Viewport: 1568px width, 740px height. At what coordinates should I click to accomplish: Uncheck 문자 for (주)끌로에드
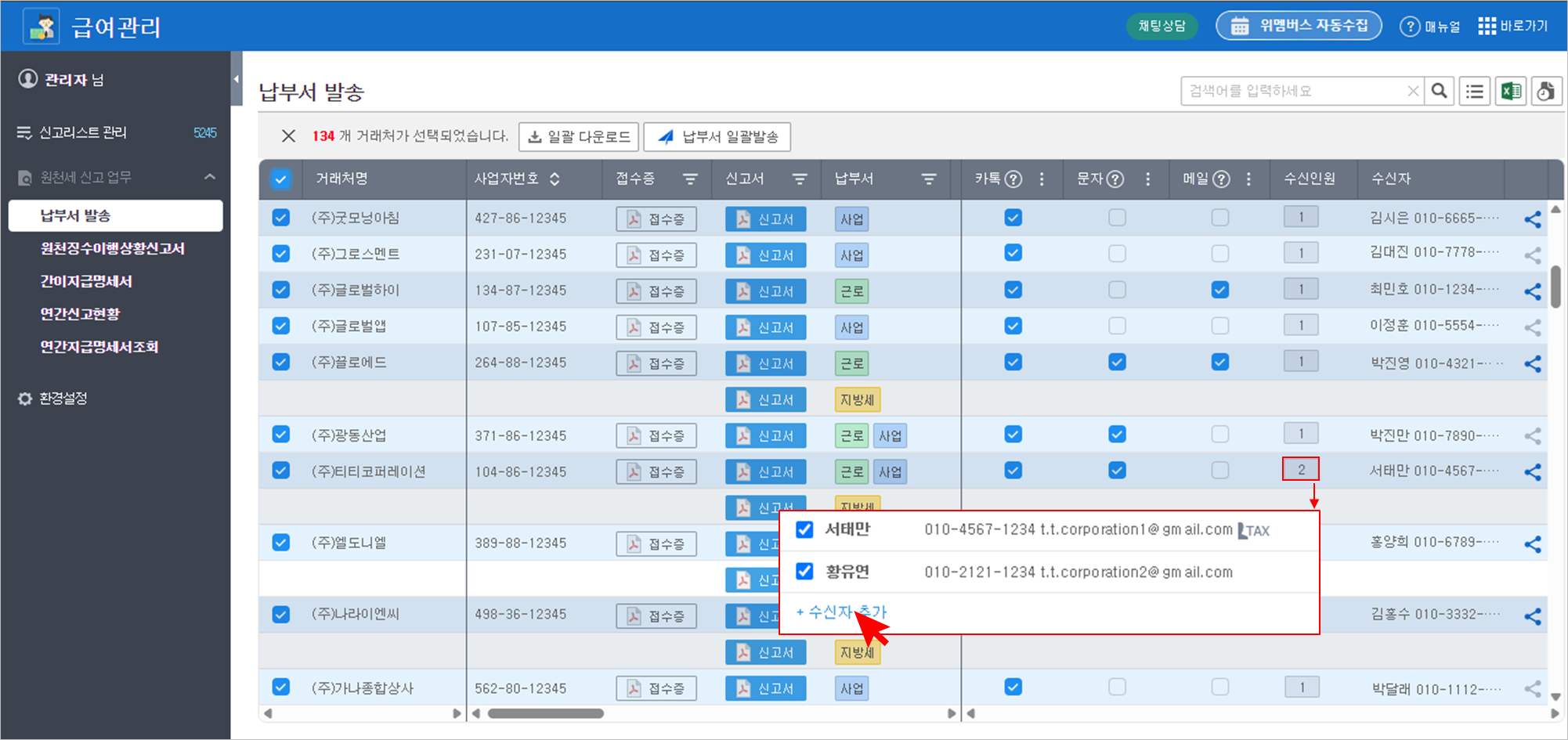[x=1117, y=362]
